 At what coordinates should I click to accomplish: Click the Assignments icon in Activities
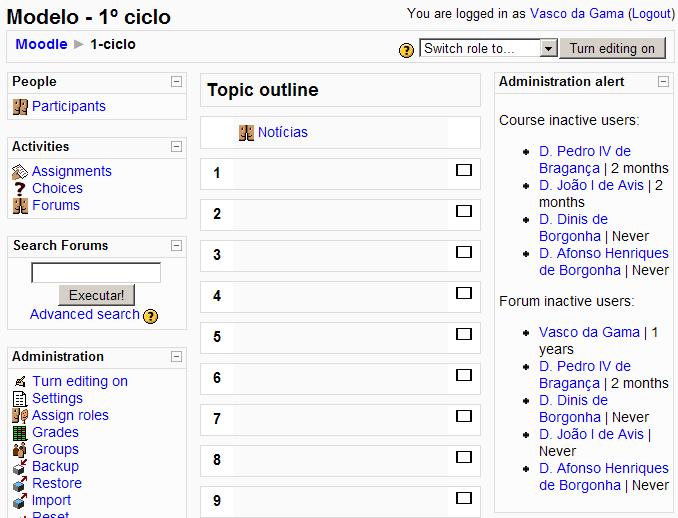click(19, 172)
